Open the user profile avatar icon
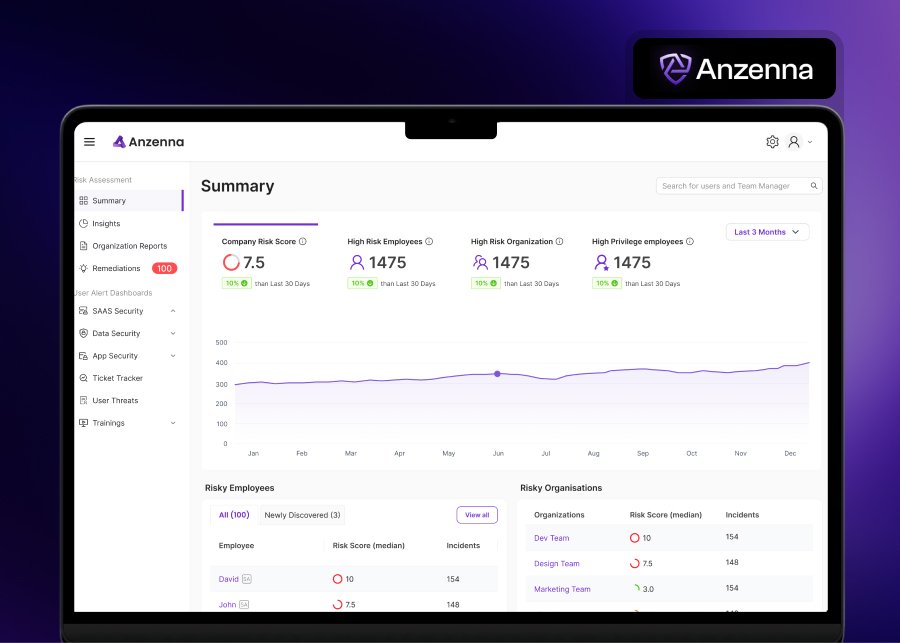The height and width of the screenshot is (643, 900). [x=794, y=142]
